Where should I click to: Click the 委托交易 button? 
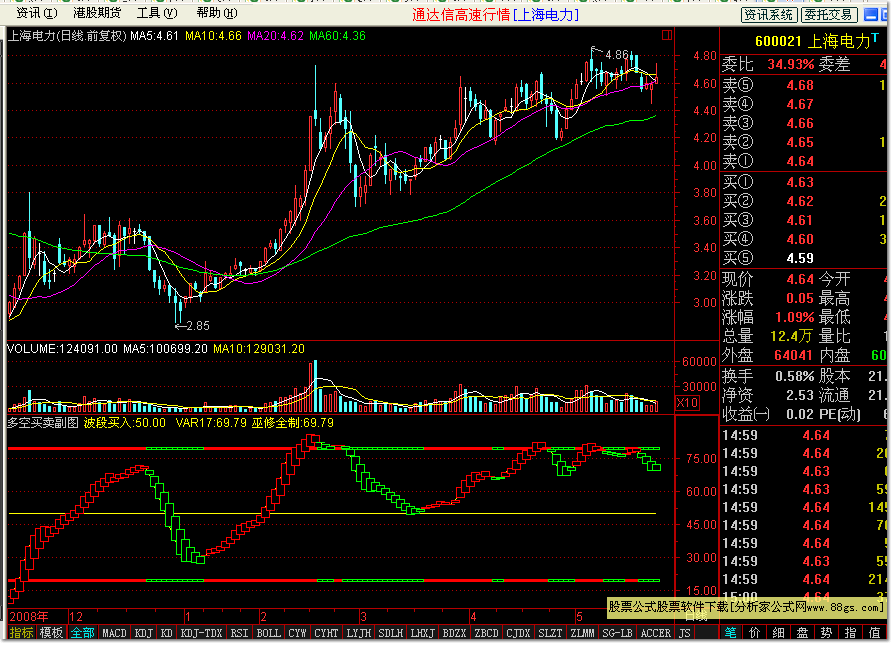click(x=828, y=15)
